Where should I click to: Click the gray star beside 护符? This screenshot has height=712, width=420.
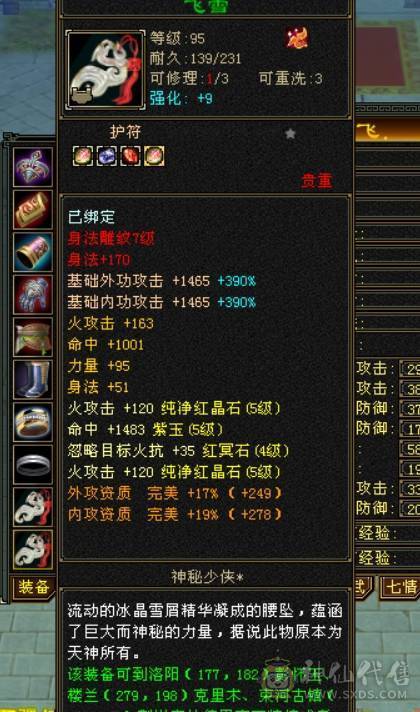click(x=290, y=134)
